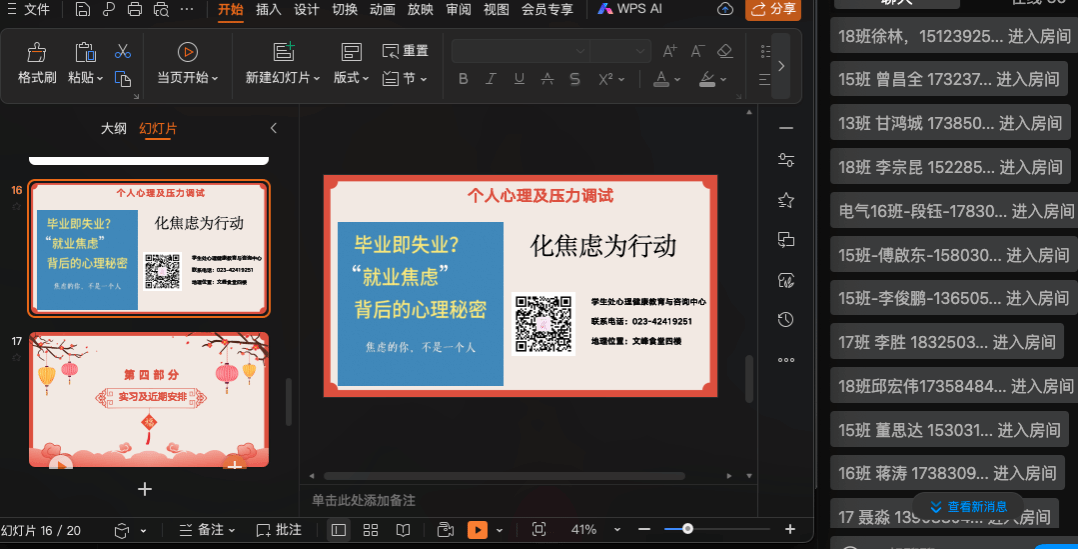1078x549 pixels.
Task: Collapse slide panel with left chevron
Action: pyautogui.click(x=273, y=128)
